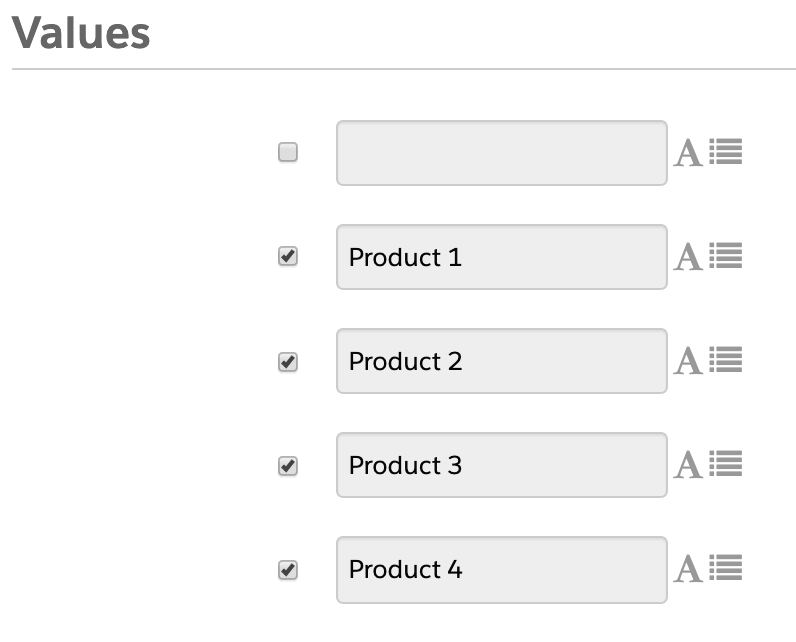The width and height of the screenshot is (796, 642).
Task: Open the A text icon for Product 4
Action: tap(688, 570)
